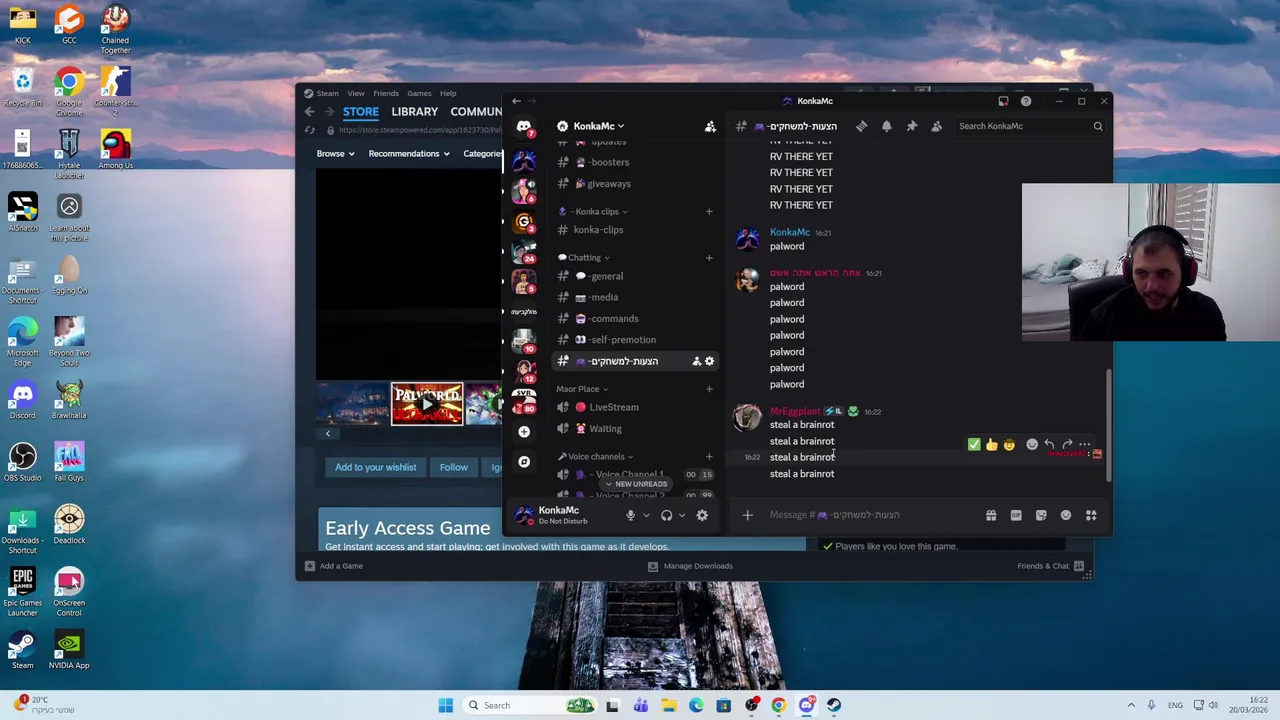This screenshot has width=1280, height=720.
Task: Show pinned messages pin icon
Action: 911,126
